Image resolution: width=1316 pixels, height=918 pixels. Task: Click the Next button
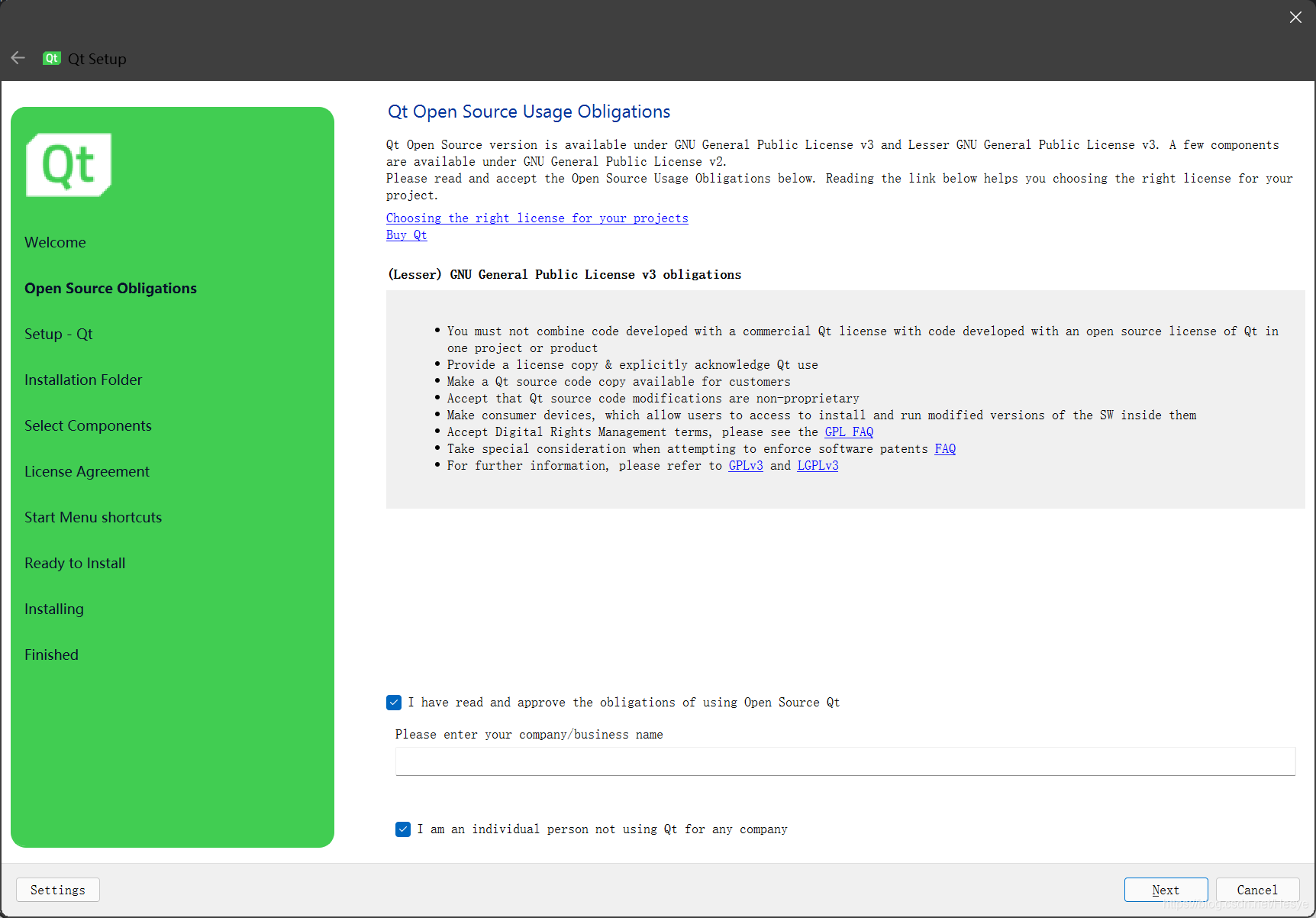click(1166, 890)
